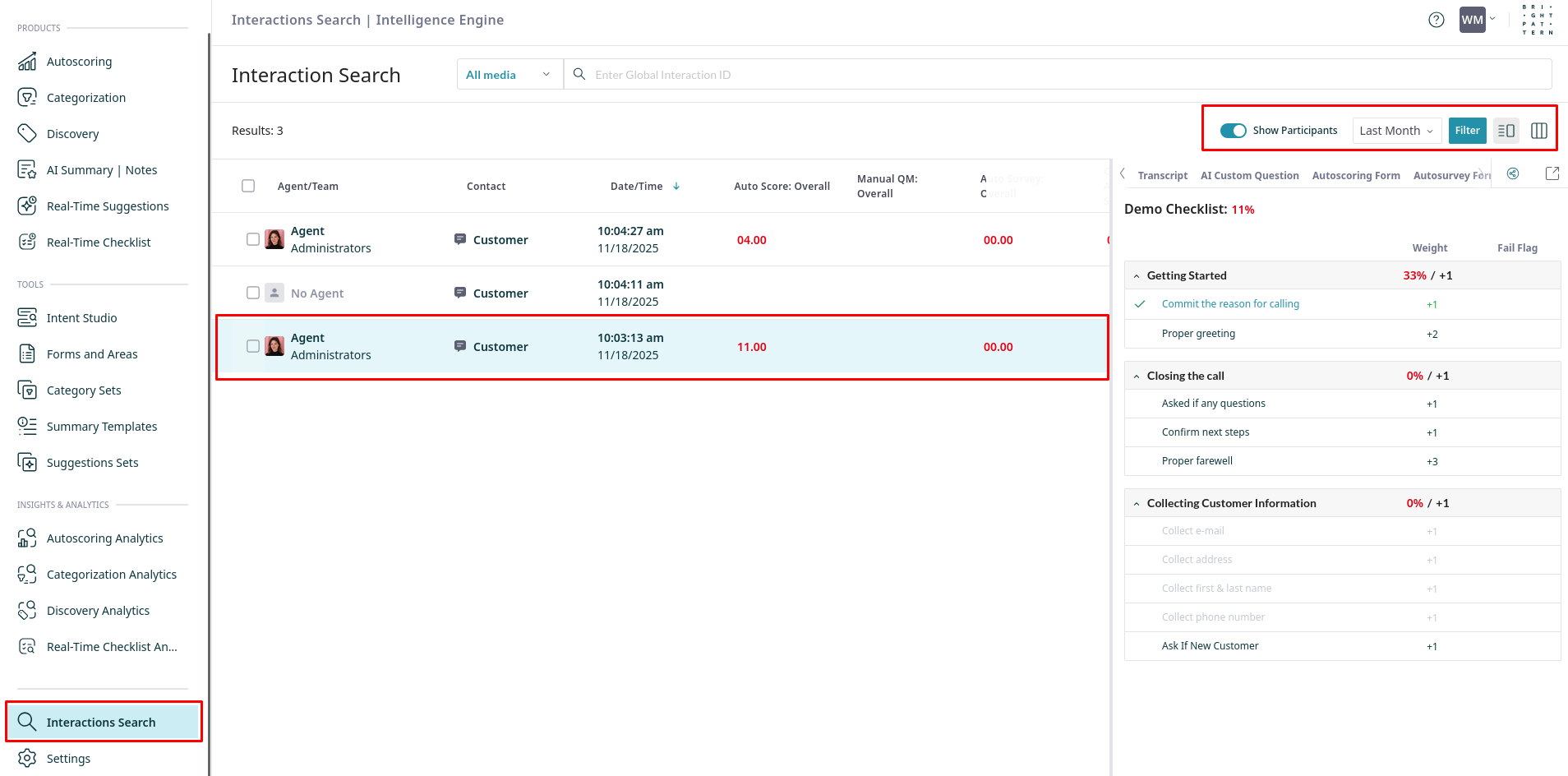Toggle the Show Participants switch

click(x=1233, y=131)
